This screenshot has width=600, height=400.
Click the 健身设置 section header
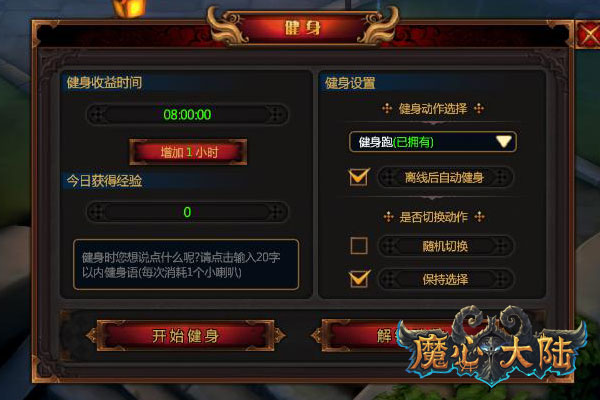[350, 83]
